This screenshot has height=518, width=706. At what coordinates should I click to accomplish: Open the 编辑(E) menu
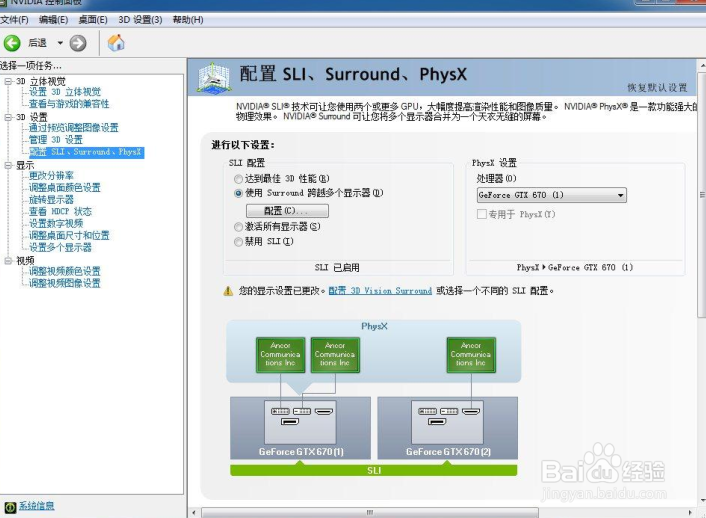[x=53, y=20]
